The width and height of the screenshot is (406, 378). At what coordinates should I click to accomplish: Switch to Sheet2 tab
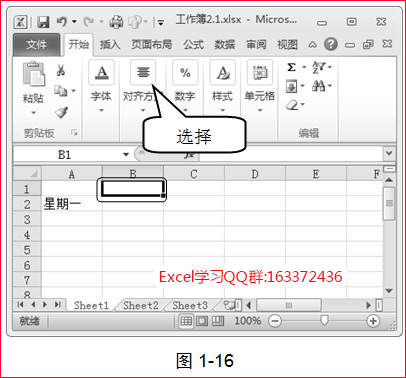click(141, 305)
